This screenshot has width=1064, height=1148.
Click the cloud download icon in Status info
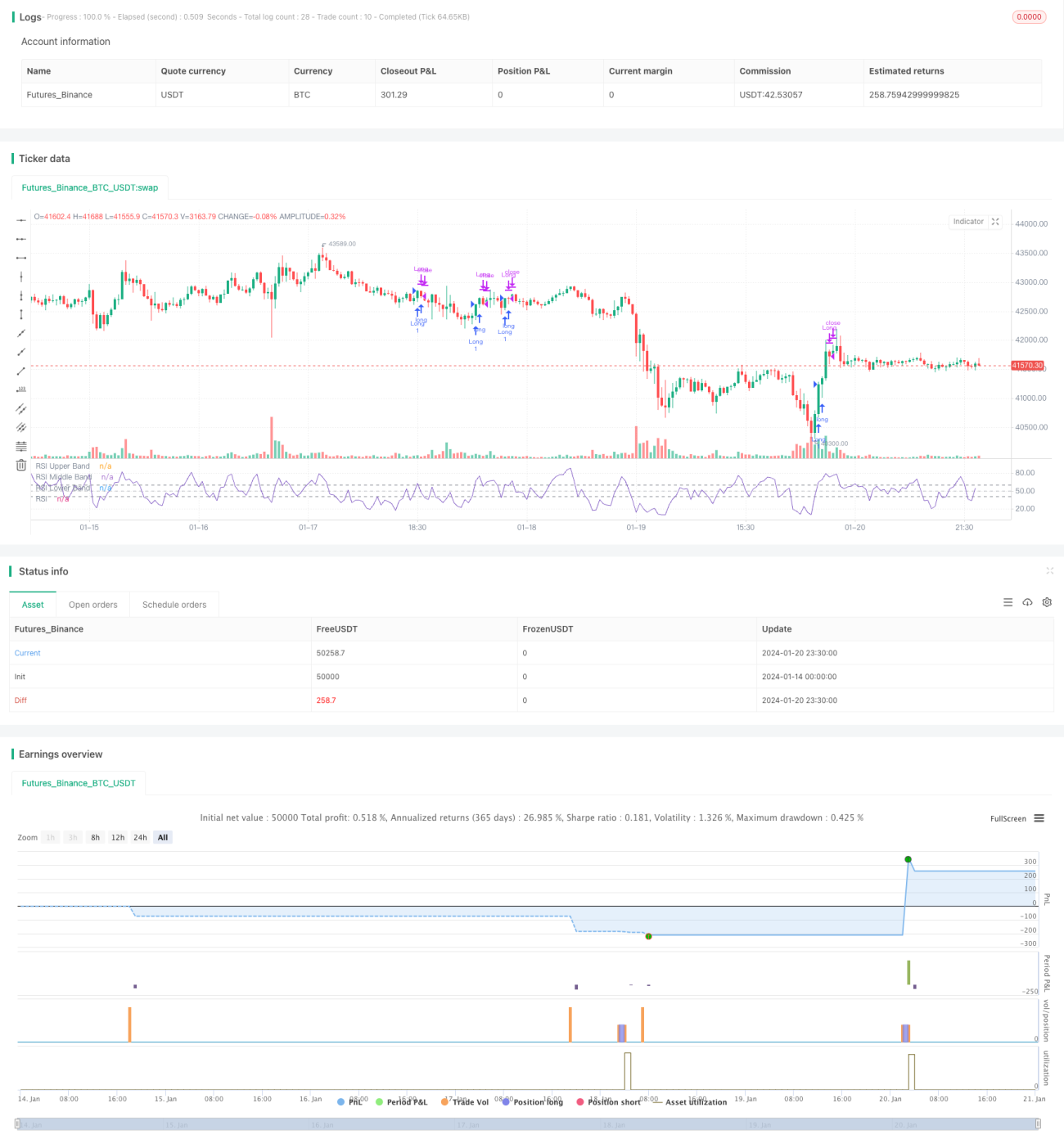click(x=1027, y=602)
